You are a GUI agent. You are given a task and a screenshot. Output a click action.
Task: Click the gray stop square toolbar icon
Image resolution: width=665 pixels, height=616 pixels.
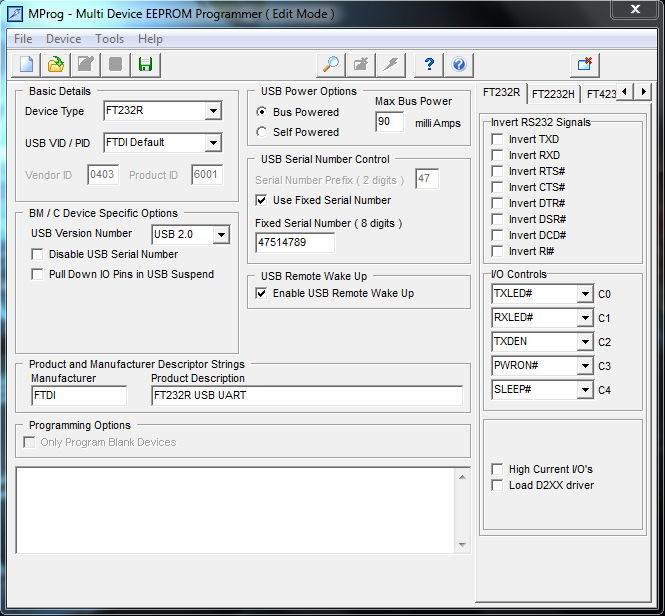115,65
